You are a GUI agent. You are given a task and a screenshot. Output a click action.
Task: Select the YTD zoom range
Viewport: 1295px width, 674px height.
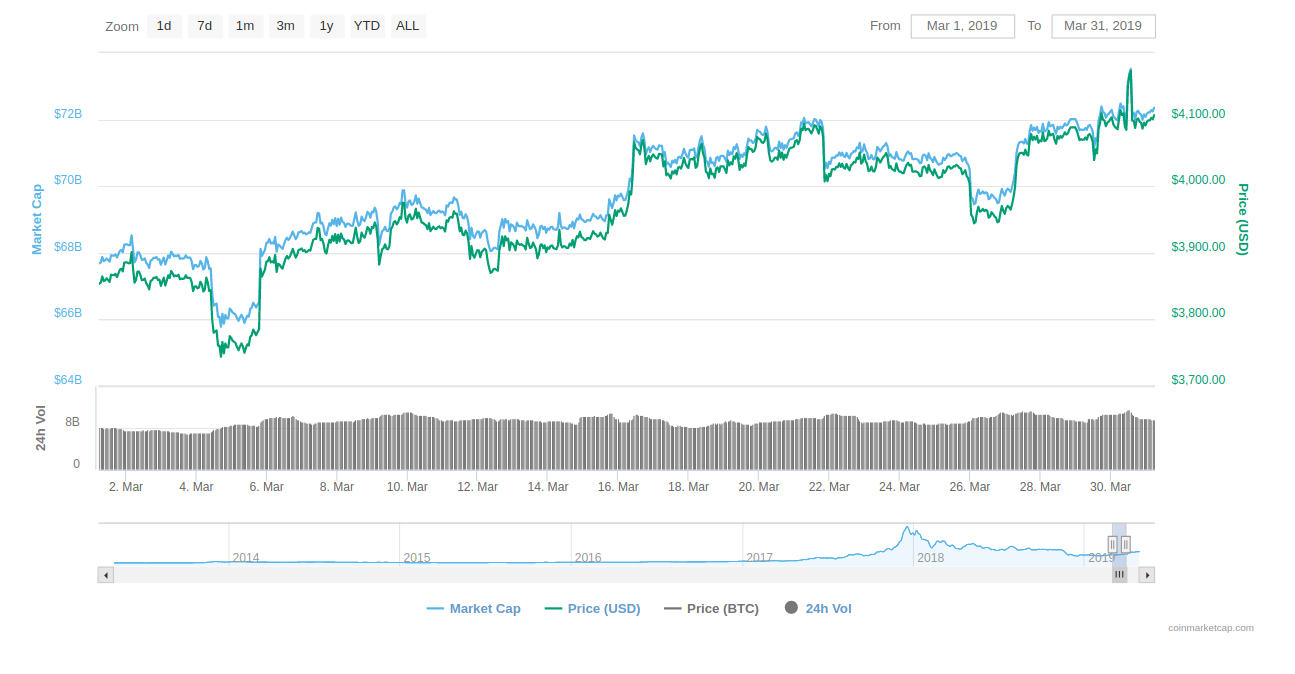(367, 26)
